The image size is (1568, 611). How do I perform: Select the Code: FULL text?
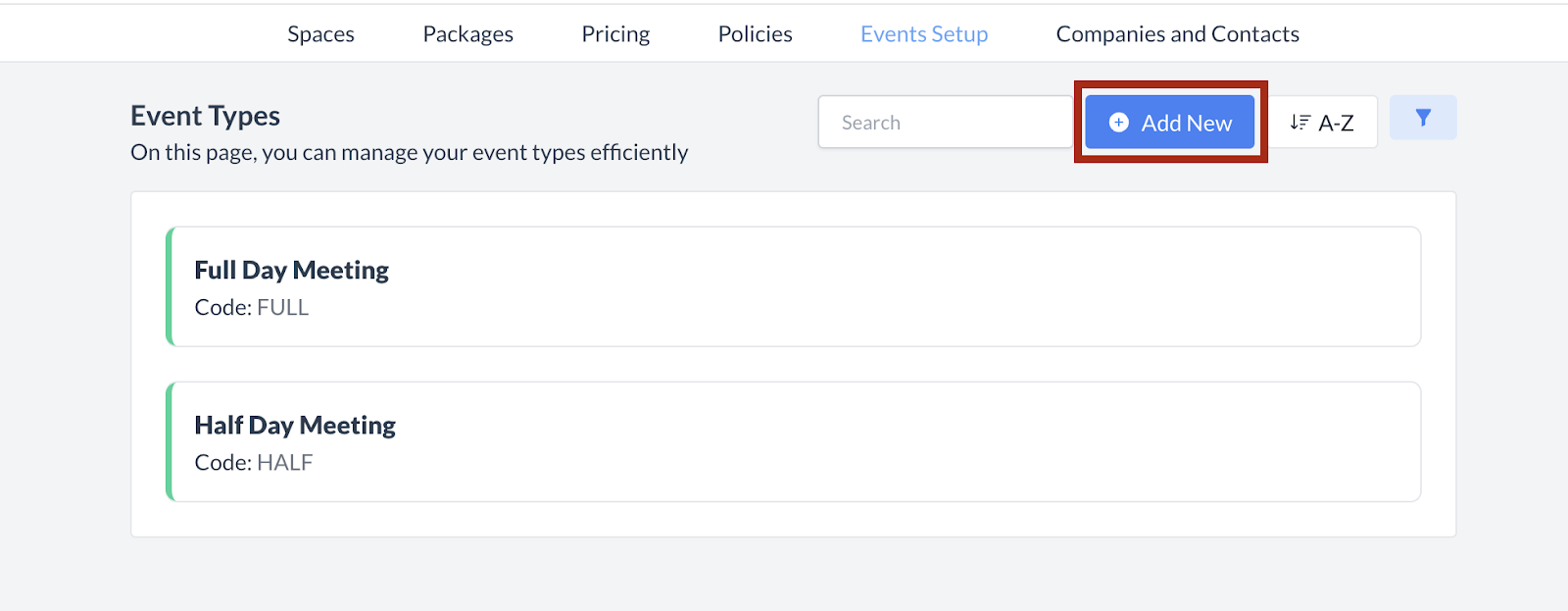252,308
